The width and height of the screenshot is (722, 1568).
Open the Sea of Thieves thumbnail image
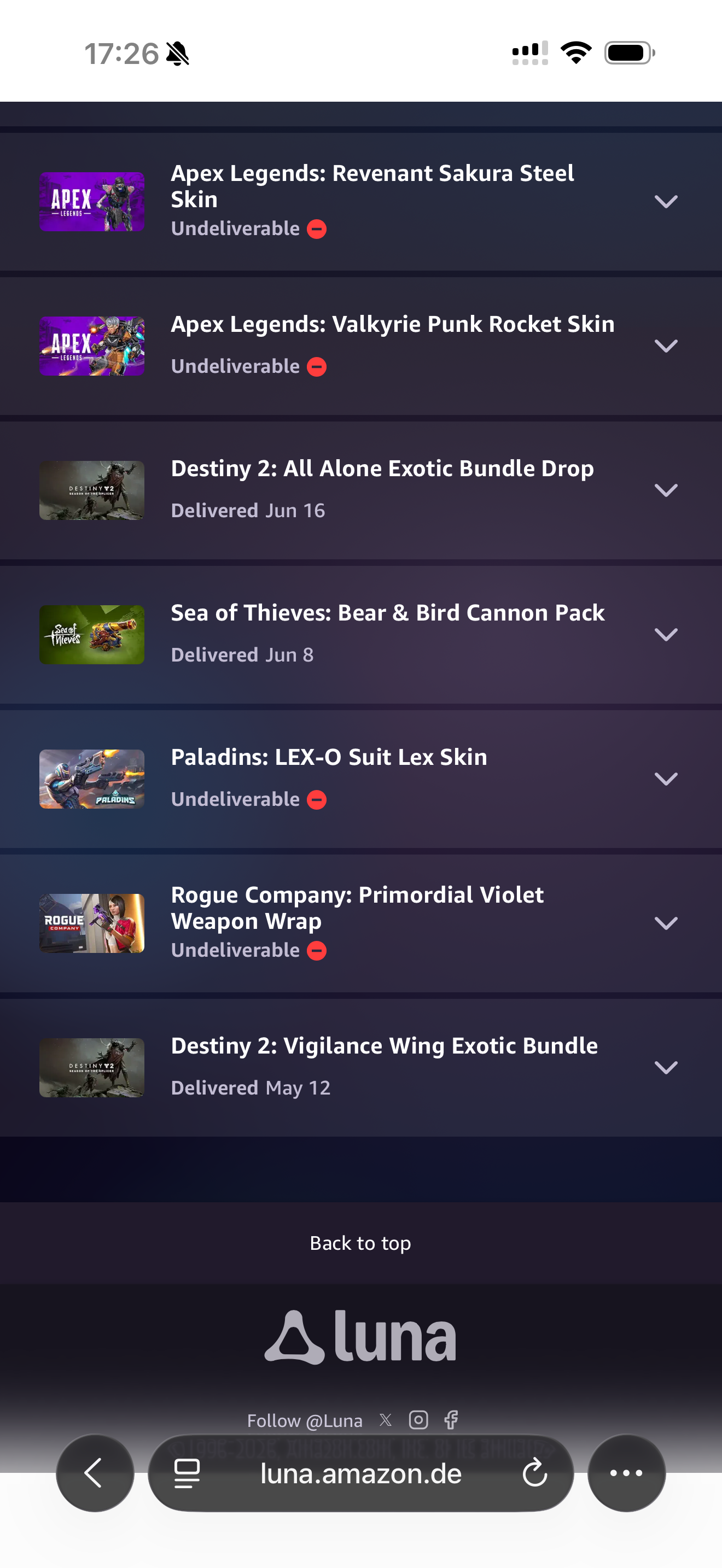[92, 634]
